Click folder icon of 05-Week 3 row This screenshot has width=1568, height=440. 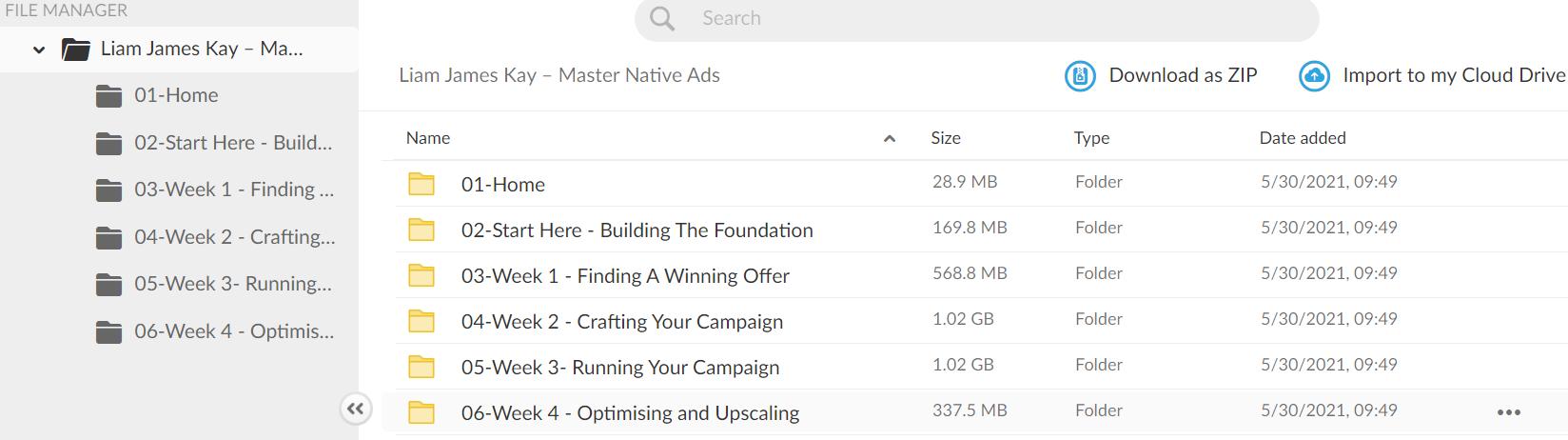[421, 367]
